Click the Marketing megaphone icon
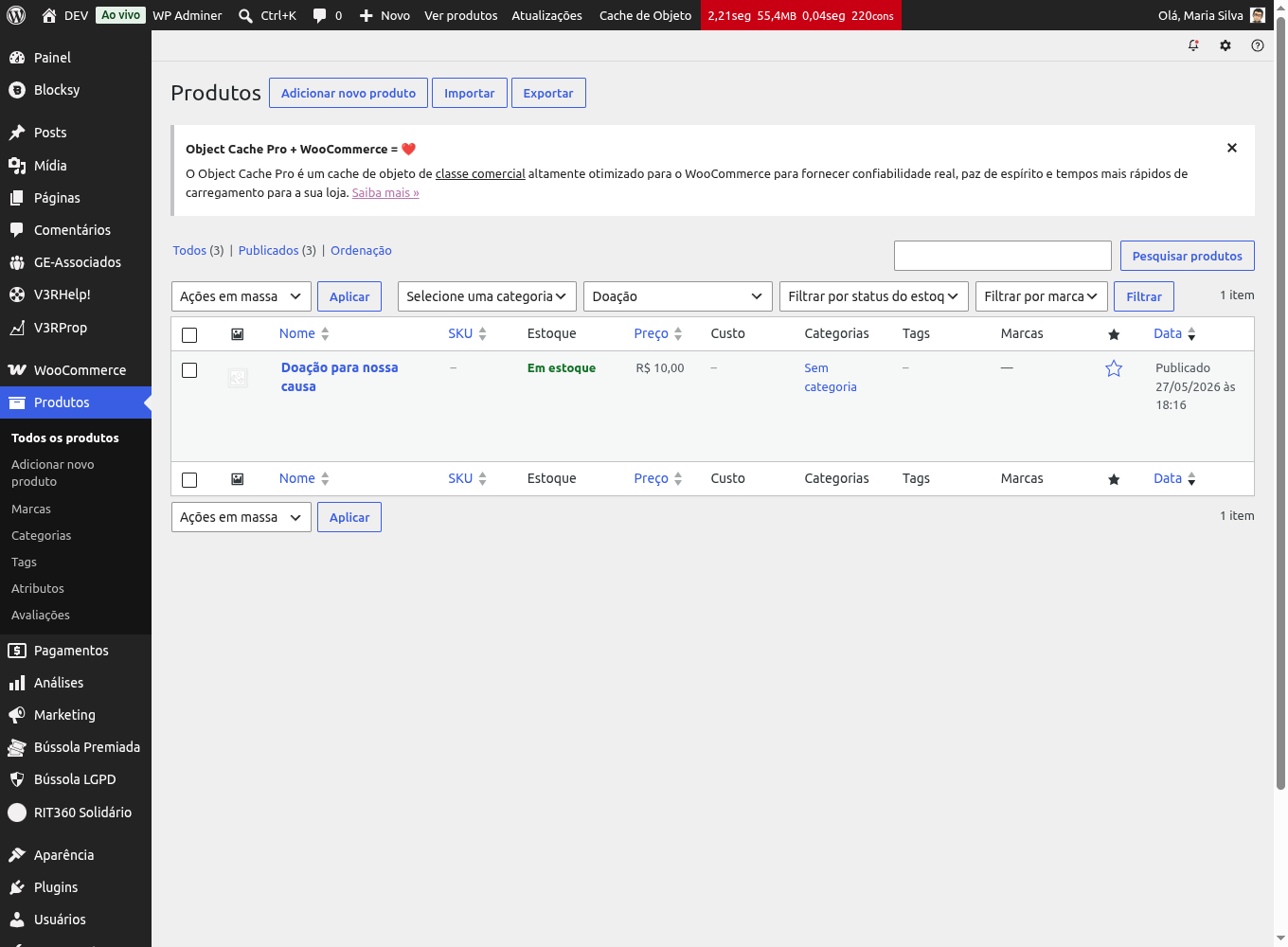This screenshot has width=1288, height=947. (17, 715)
